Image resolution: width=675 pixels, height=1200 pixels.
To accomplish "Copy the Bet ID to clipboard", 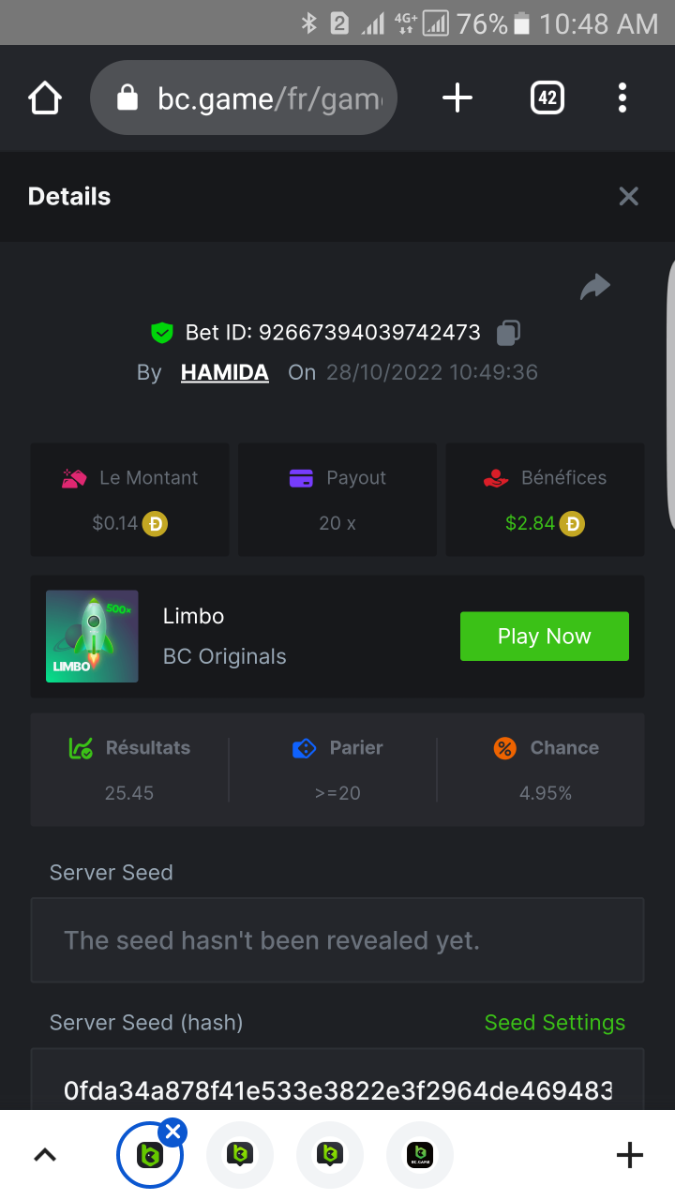I will click(x=508, y=332).
